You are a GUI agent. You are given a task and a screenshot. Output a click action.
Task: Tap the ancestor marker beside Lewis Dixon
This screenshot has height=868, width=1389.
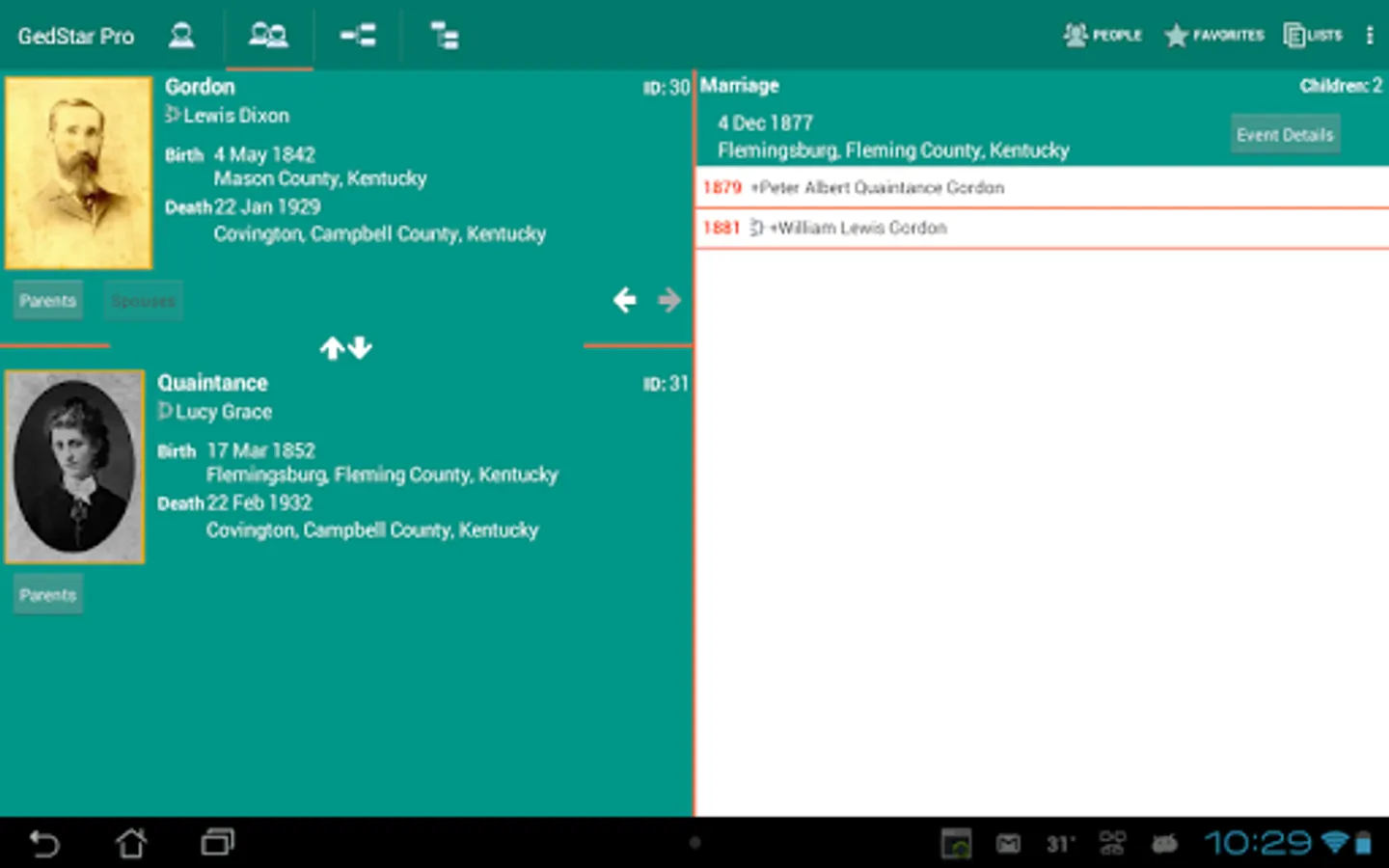pos(173,115)
